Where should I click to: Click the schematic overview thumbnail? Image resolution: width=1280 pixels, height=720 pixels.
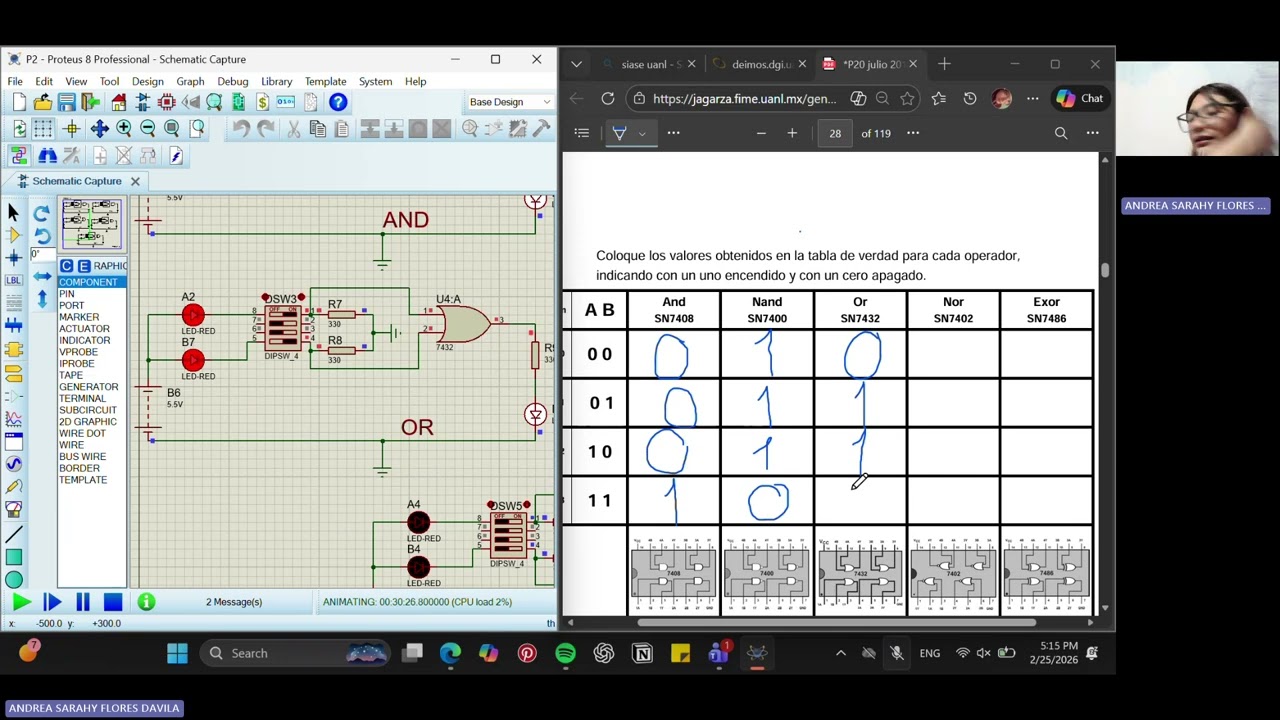(91, 223)
